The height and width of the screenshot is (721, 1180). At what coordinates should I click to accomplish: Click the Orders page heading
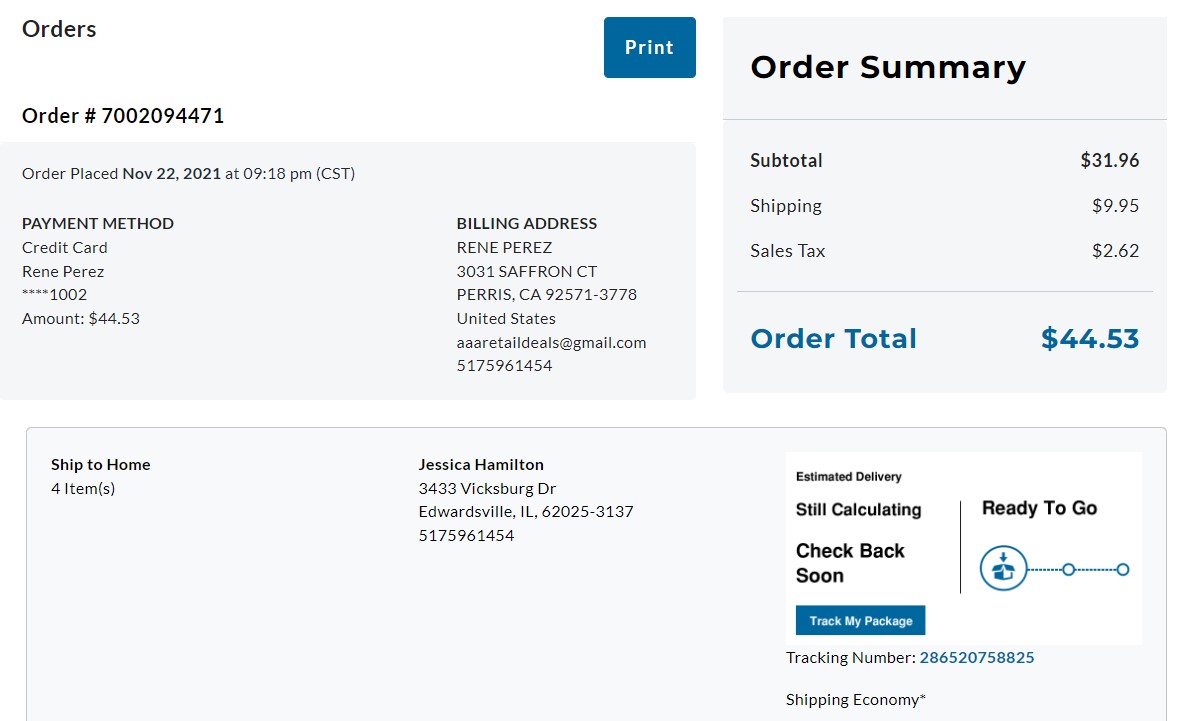pyautogui.click(x=59, y=29)
